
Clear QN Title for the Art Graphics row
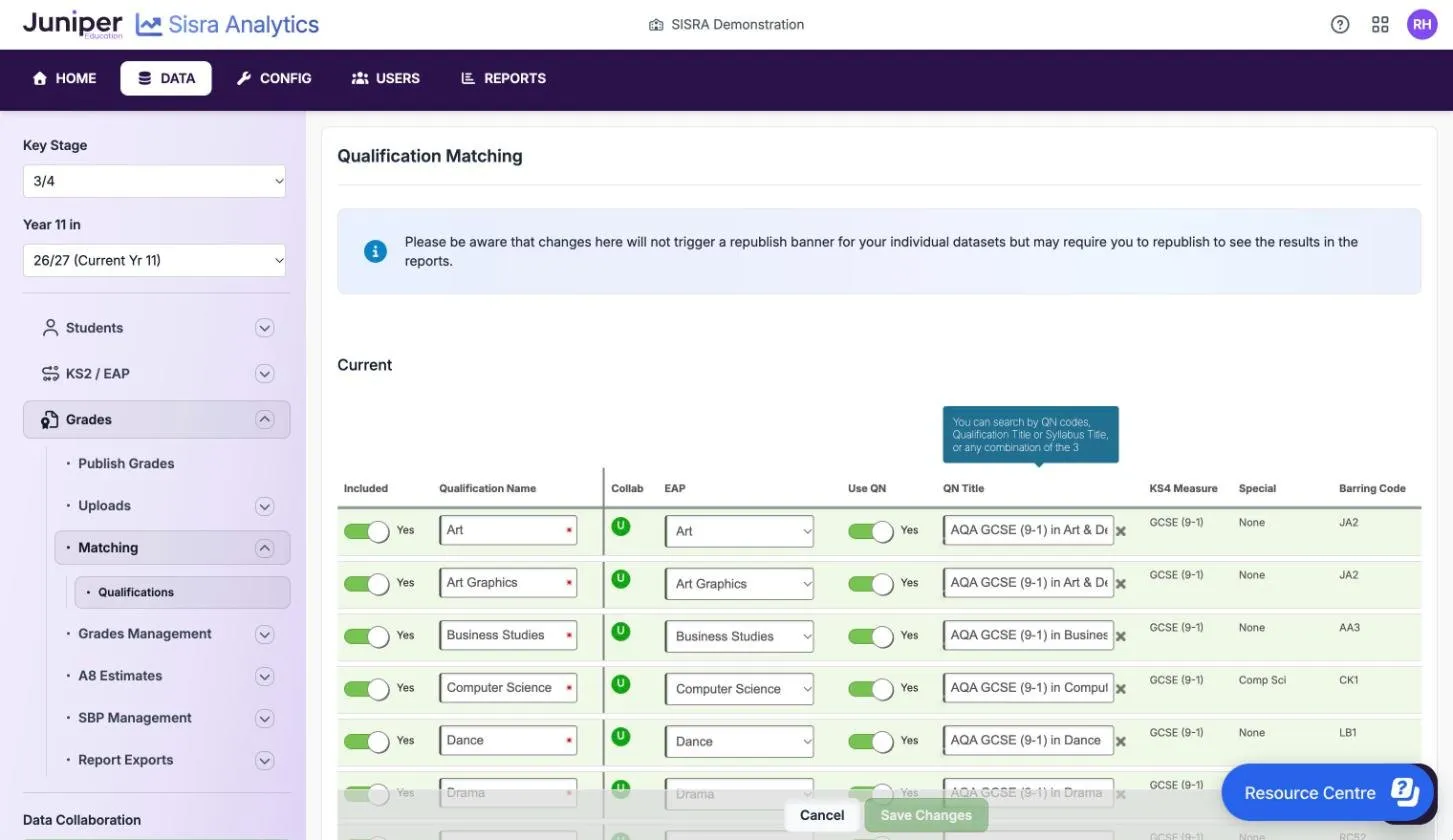coord(1121,583)
